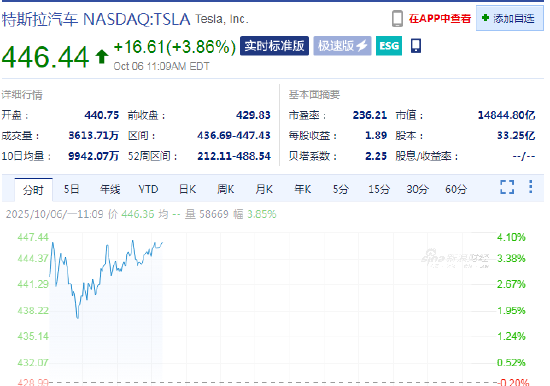Viewport: 550px width, 386px height.
Task: Click the mobile icon next to ESG
Action: [416, 46]
